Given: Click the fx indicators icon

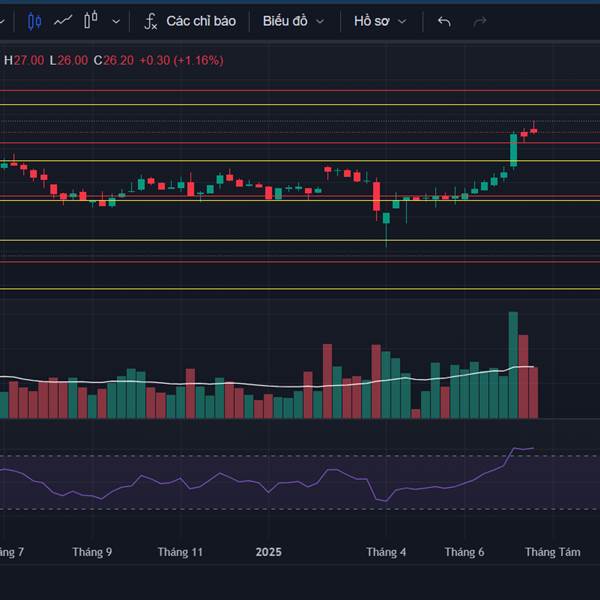Looking at the screenshot, I should (x=150, y=21).
